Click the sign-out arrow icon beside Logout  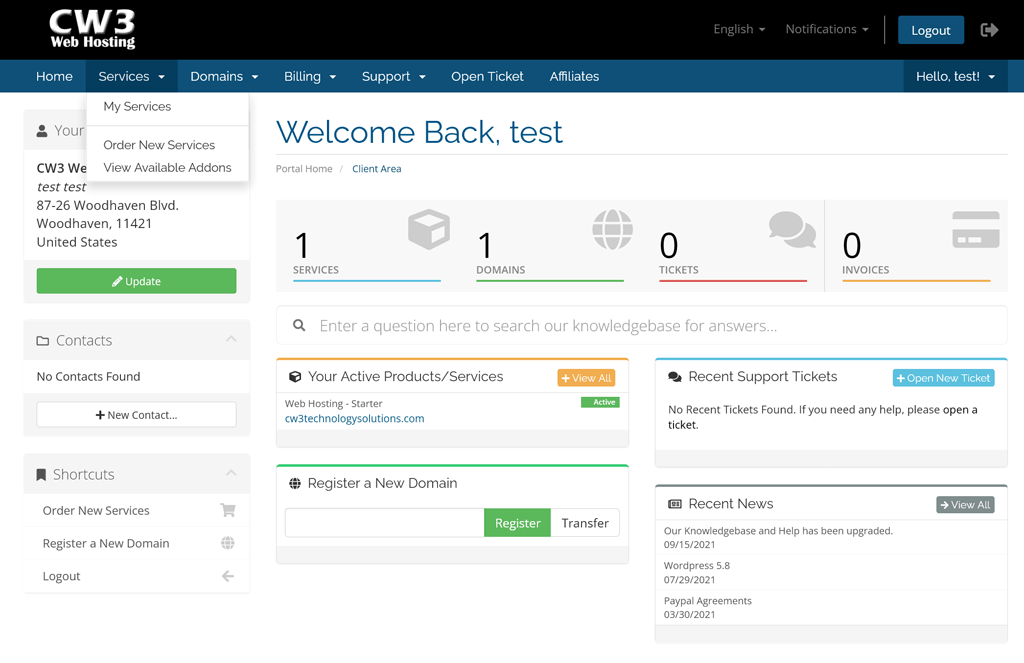[x=989, y=30]
